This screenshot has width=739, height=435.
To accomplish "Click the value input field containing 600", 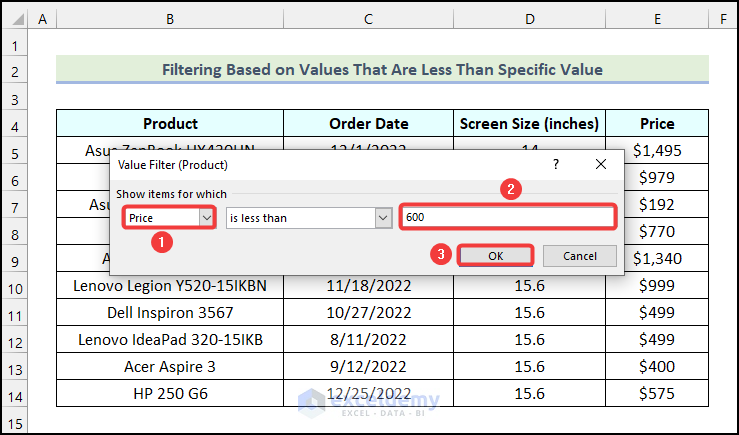I will 506,217.
